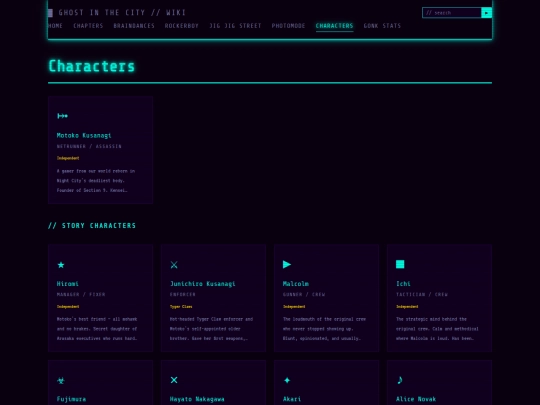Click Motoko's card description text
540x405 pixels.
pos(96,180)
